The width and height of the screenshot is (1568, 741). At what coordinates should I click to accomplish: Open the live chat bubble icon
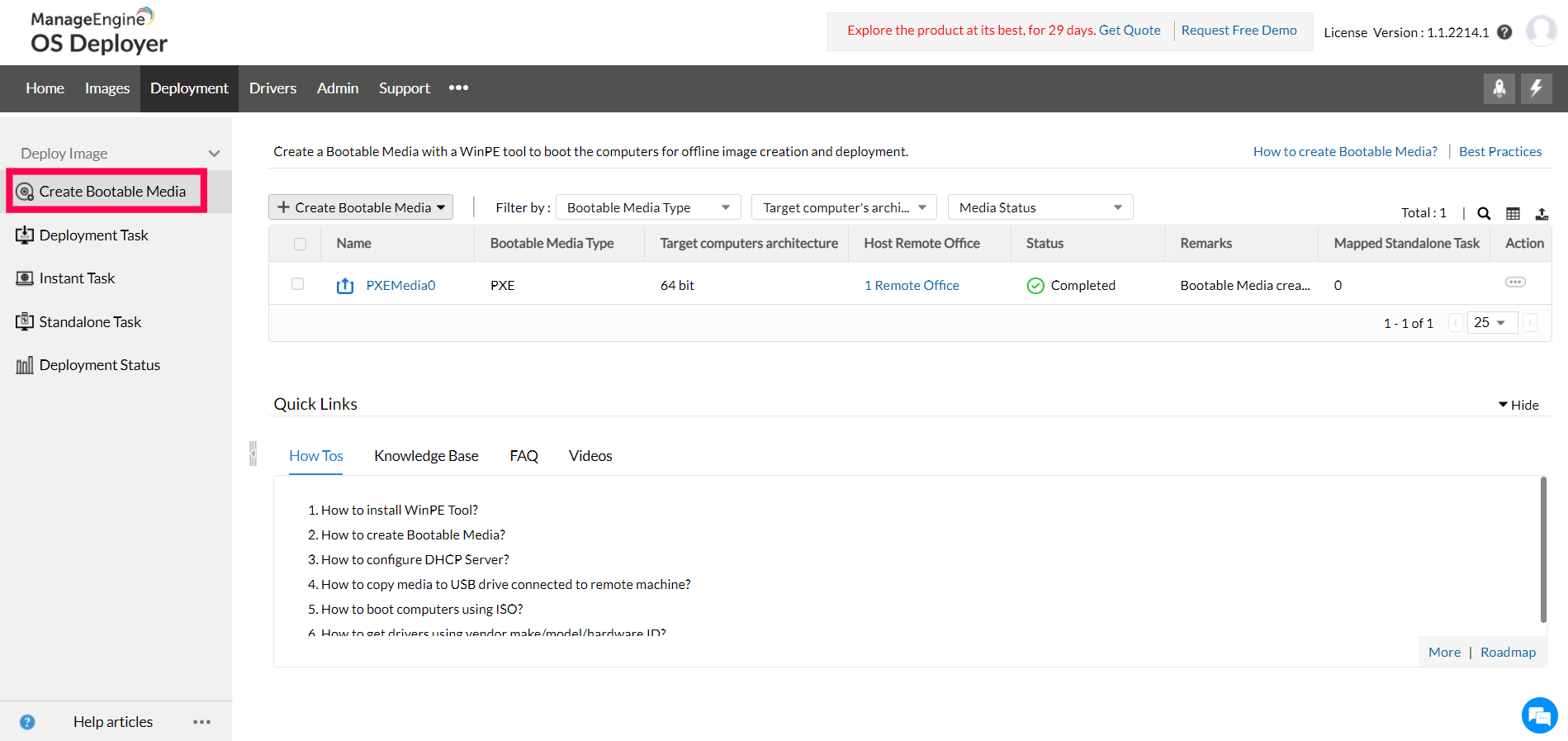tap(1539, 715)
